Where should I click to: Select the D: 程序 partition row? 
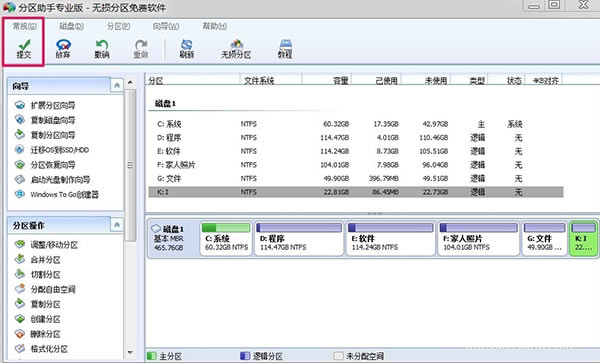point(355,138)
